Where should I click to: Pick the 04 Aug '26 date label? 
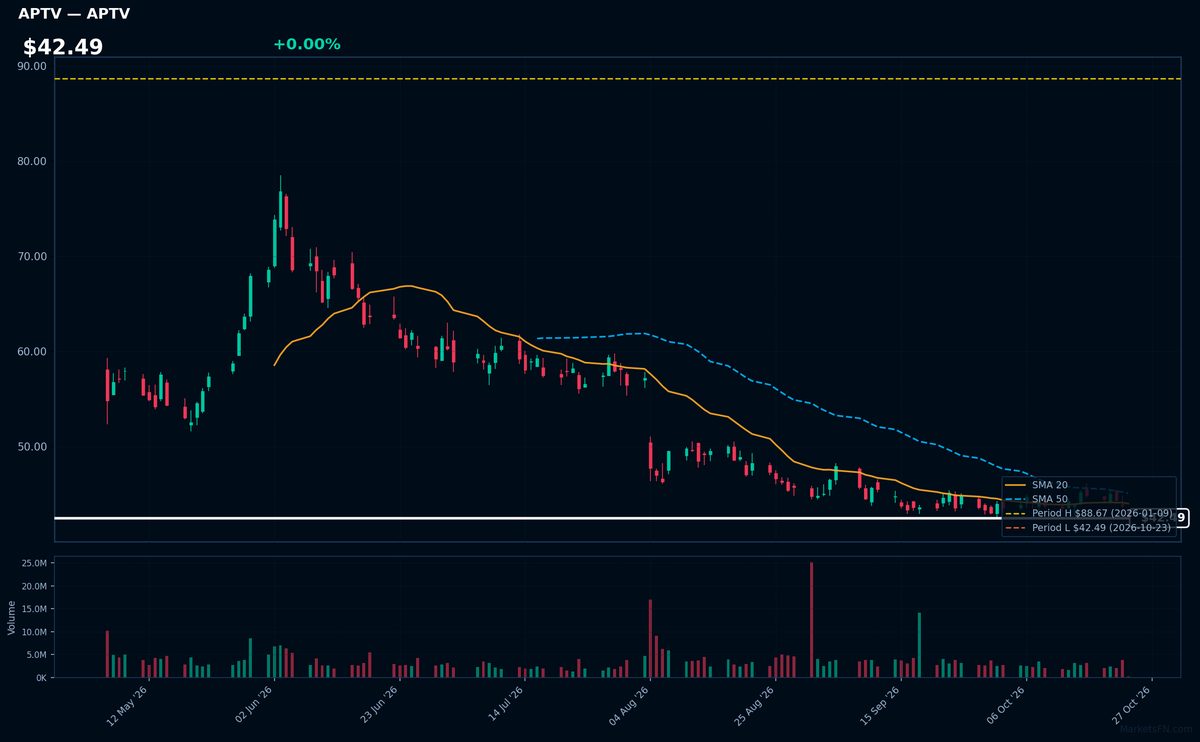[630, 704]
